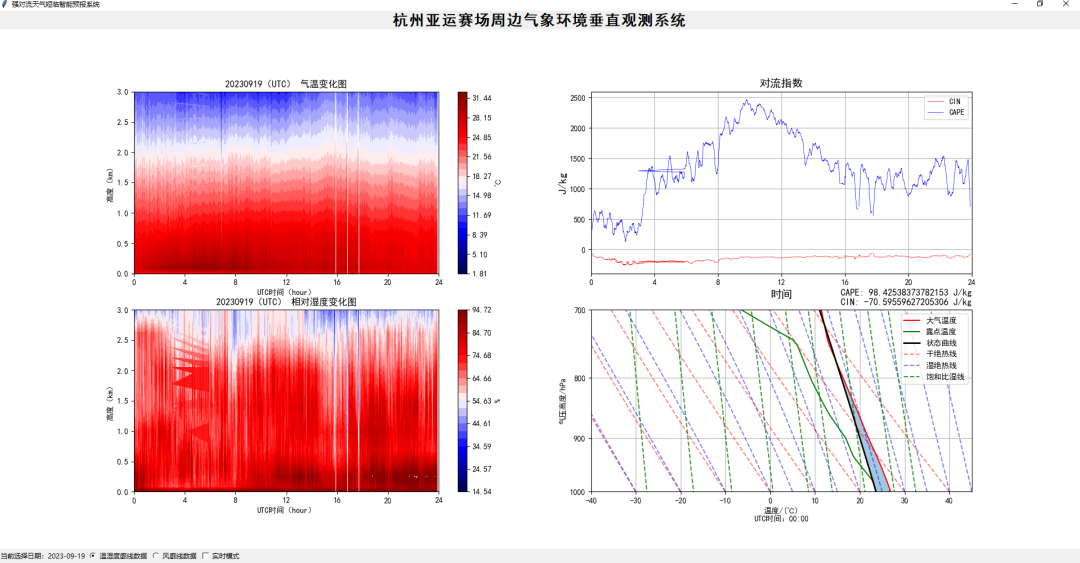This screenshot has width=1080, height=563.
Task: Restore down the application window
Action: (1040, 4)
